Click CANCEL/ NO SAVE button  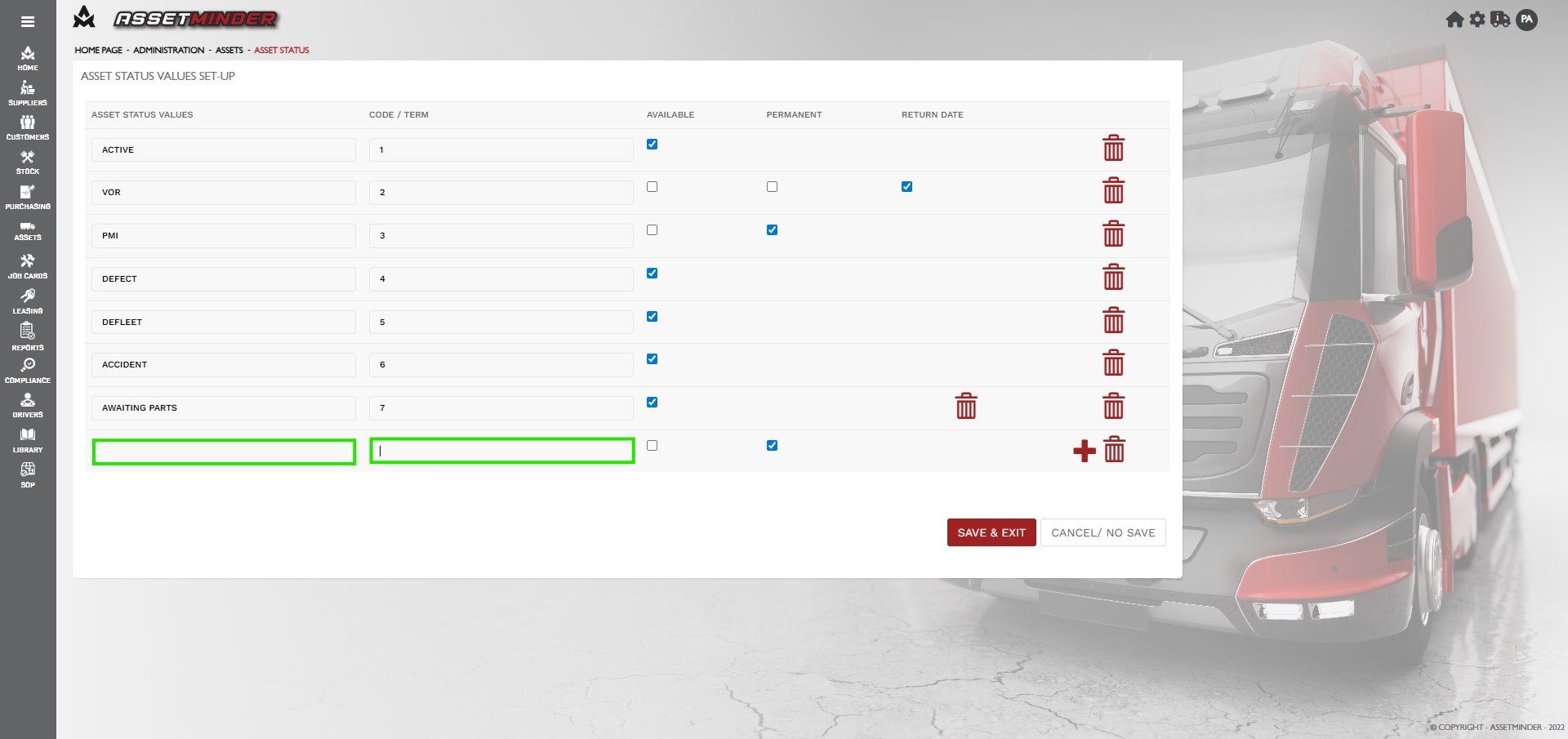(x=1102, y=532)
